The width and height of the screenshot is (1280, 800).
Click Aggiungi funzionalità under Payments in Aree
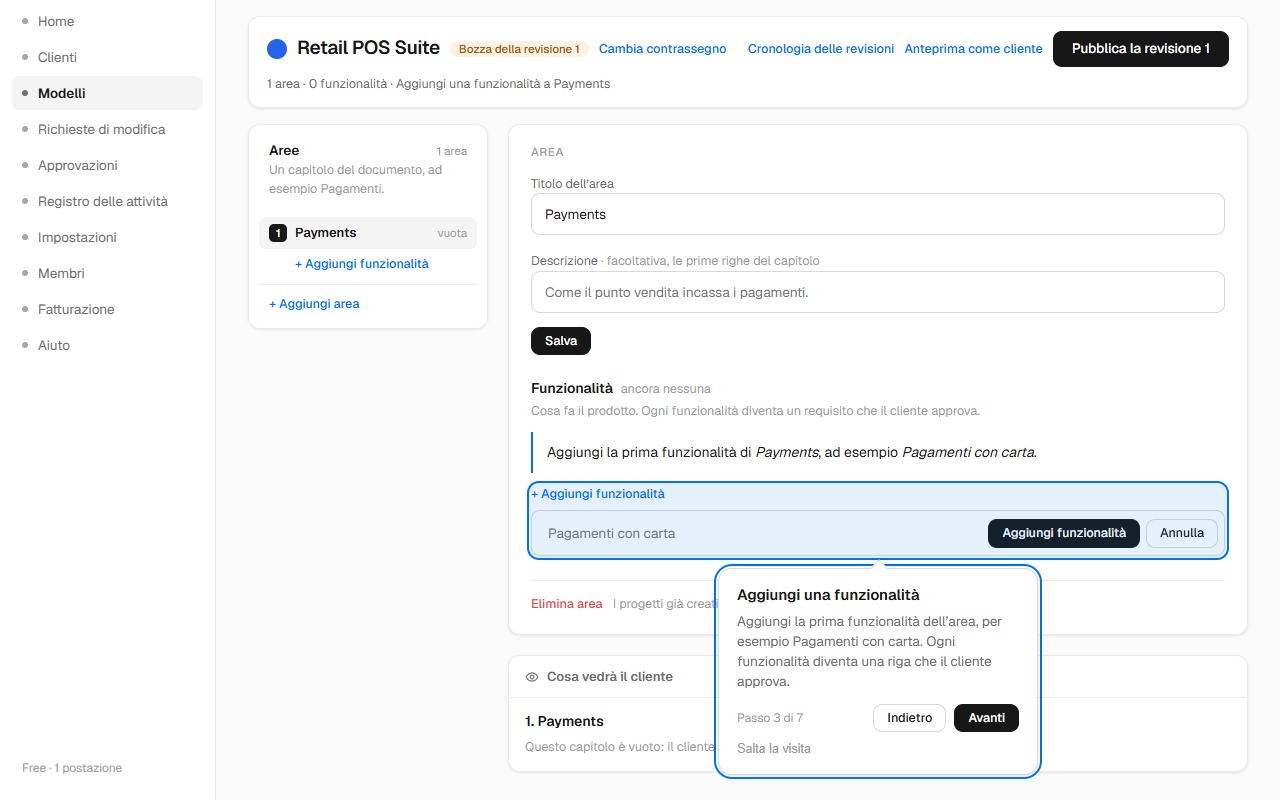(362, 264)
